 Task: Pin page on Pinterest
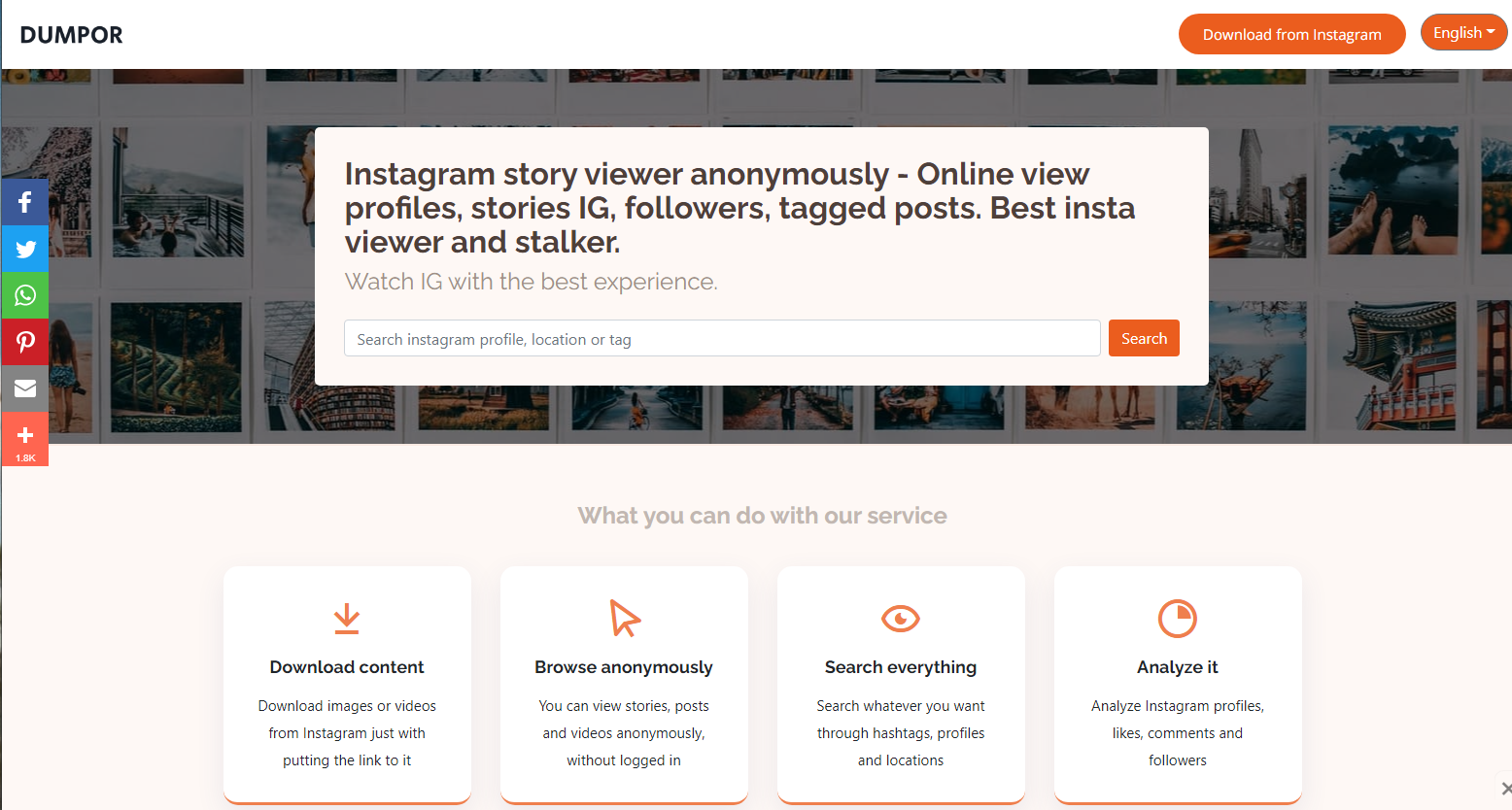coord(25,342)
